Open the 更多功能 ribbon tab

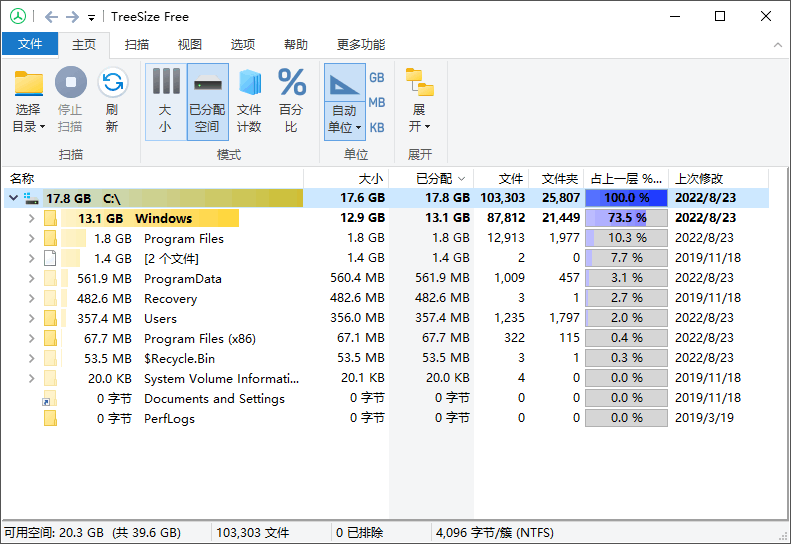[x=361, y=44]
